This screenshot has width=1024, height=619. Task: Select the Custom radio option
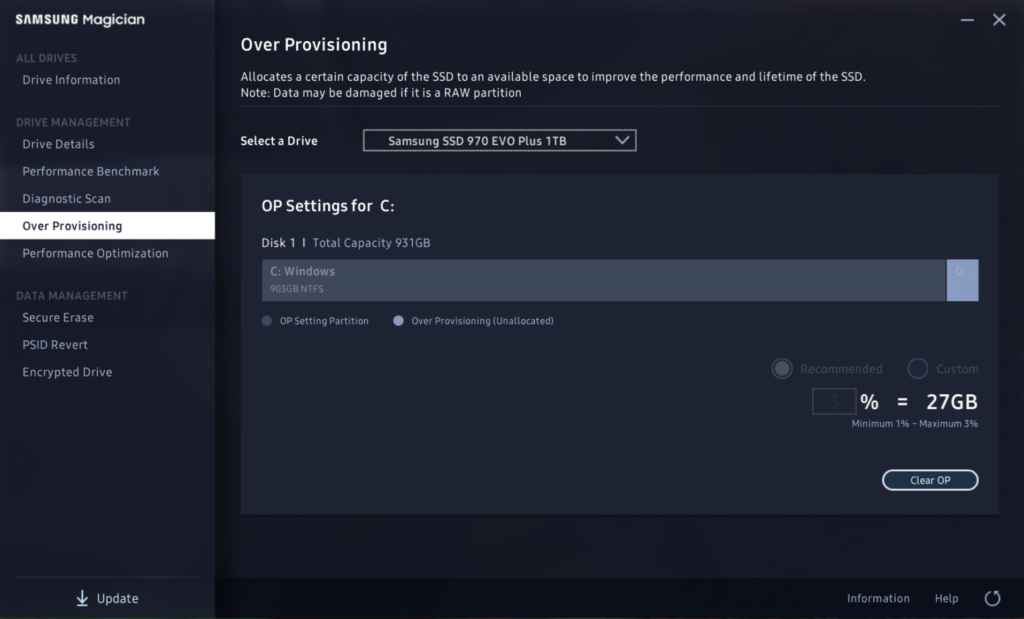tap(918, 369)
